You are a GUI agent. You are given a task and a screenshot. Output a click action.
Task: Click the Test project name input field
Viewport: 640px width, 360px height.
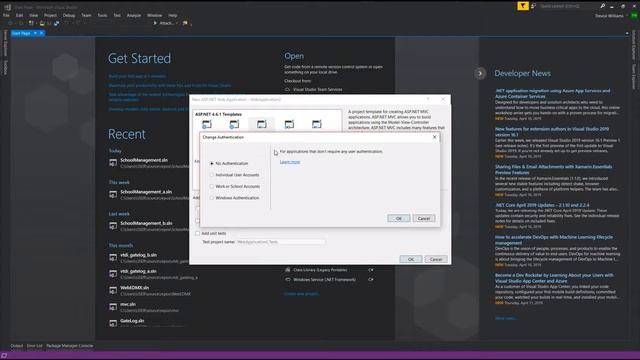[x=281, y=242]
